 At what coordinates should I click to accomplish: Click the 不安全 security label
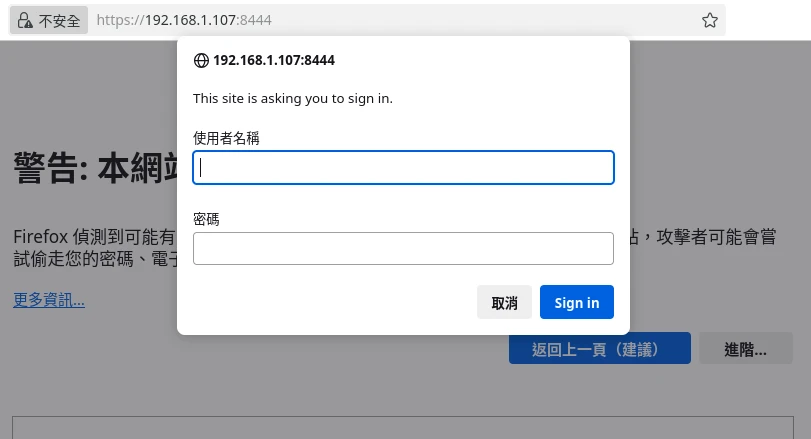click(59, 20)
